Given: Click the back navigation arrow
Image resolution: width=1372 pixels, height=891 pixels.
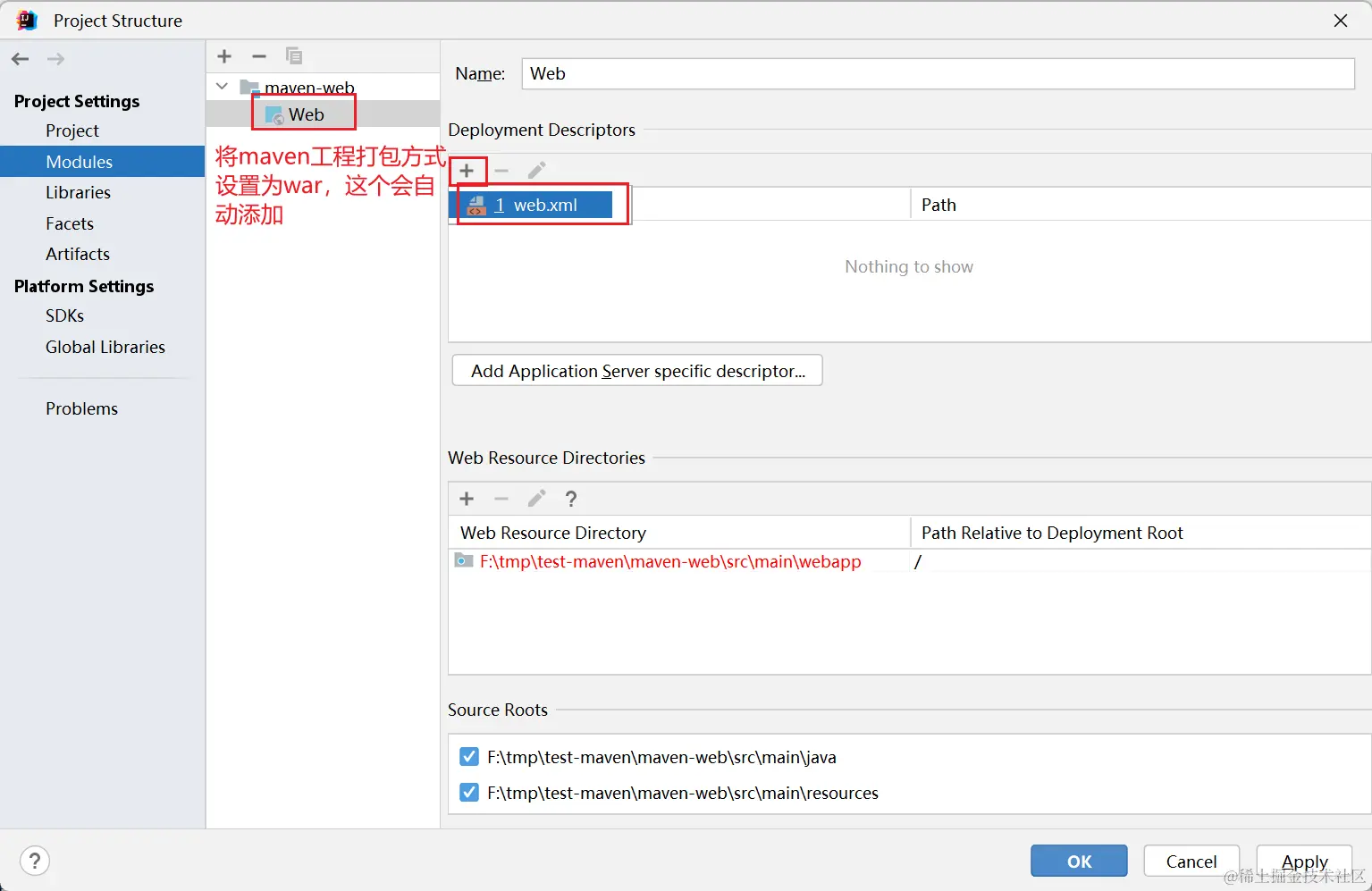Looking at the screenshot, I should (21, 59).
